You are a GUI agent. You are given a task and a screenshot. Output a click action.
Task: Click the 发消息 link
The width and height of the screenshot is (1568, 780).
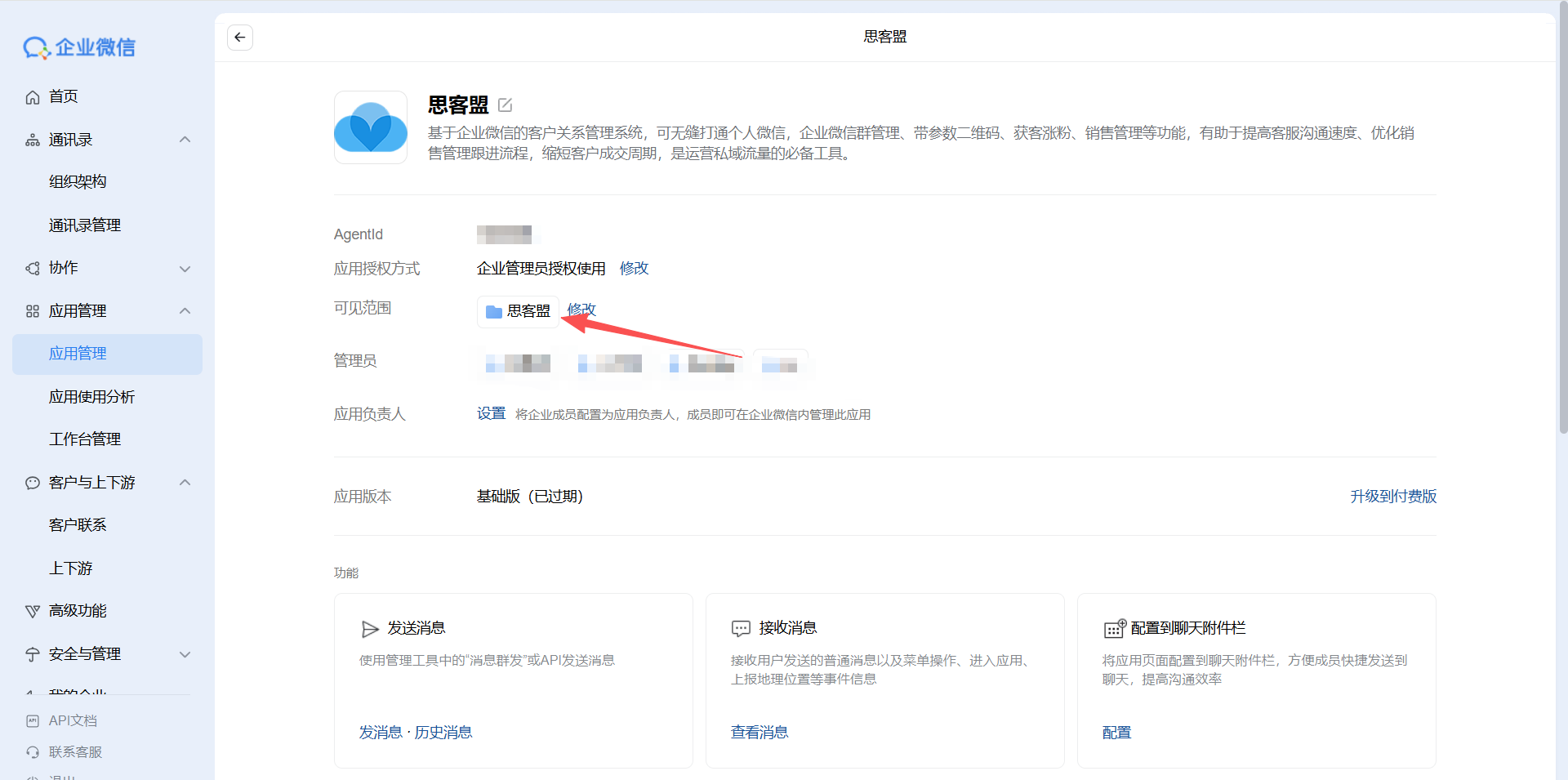tap(381, 733)
